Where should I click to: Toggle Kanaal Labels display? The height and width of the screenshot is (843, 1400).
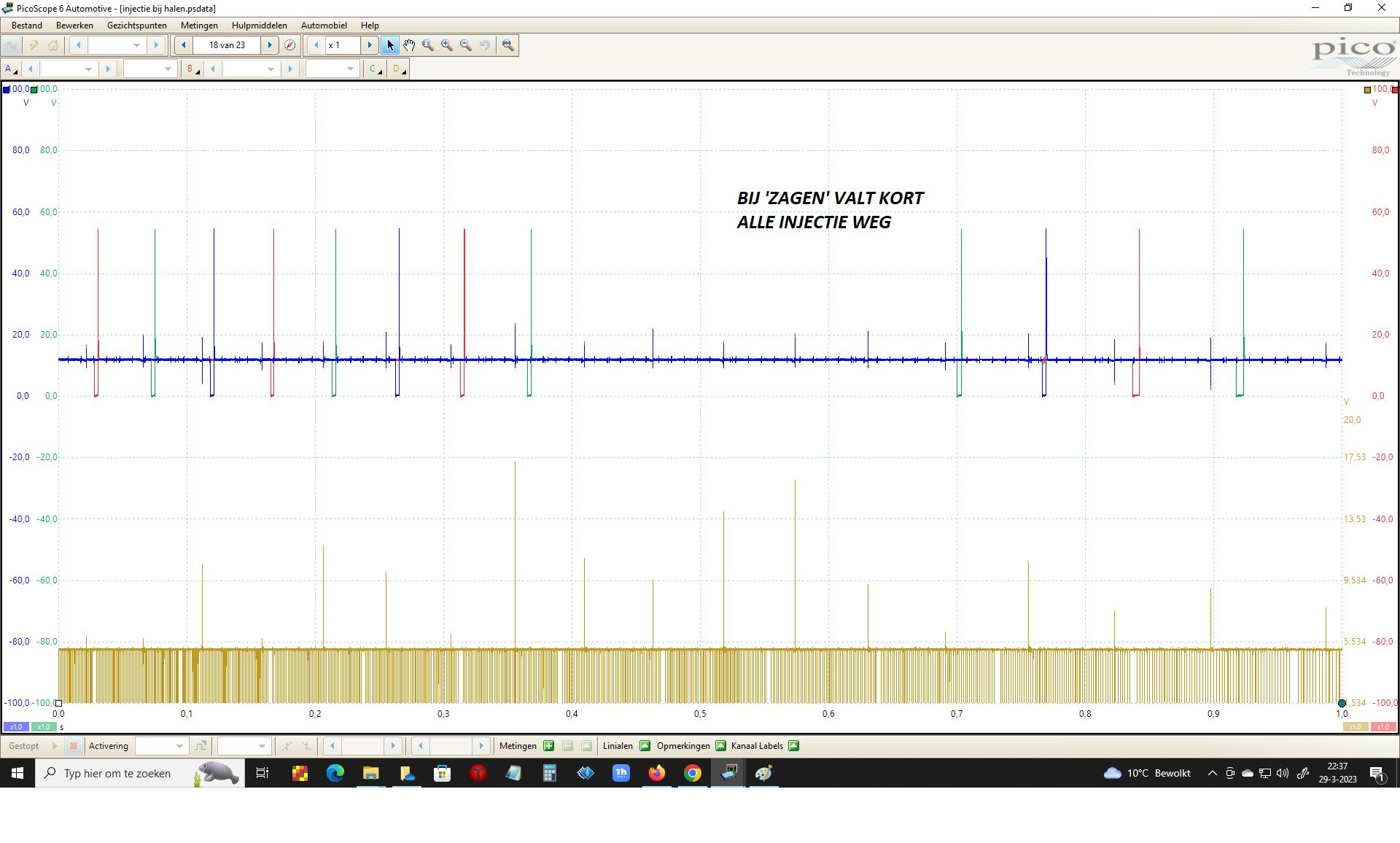[x=793, y=746]
